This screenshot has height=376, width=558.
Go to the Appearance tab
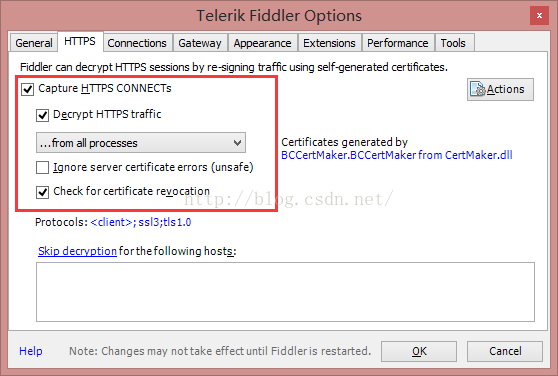point(263,43)
